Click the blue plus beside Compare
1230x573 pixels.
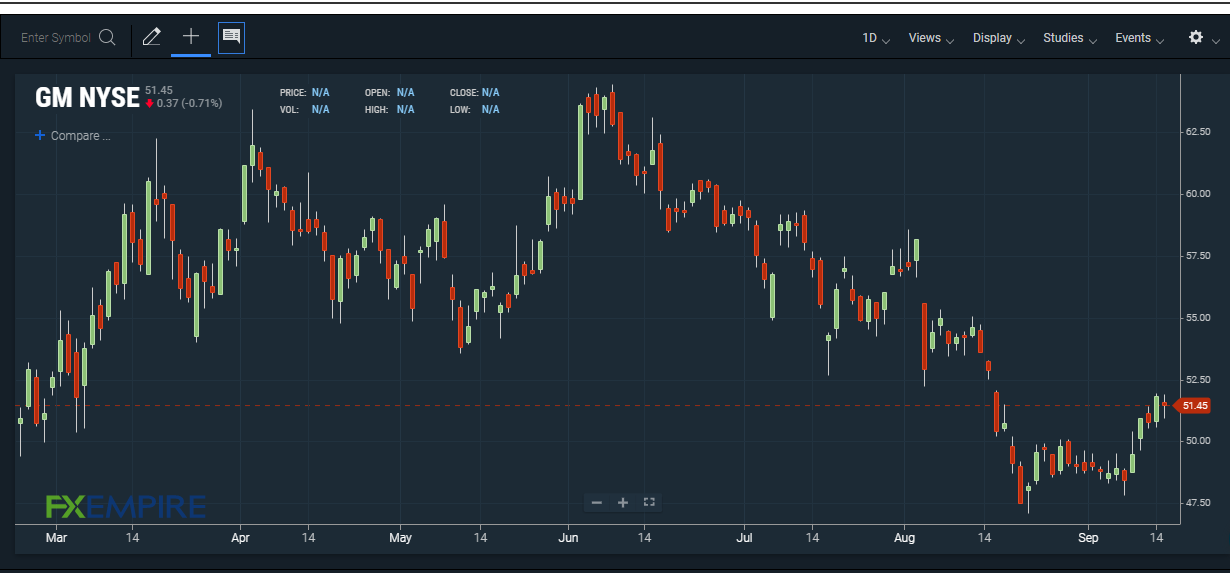click(x=40, y=135)
